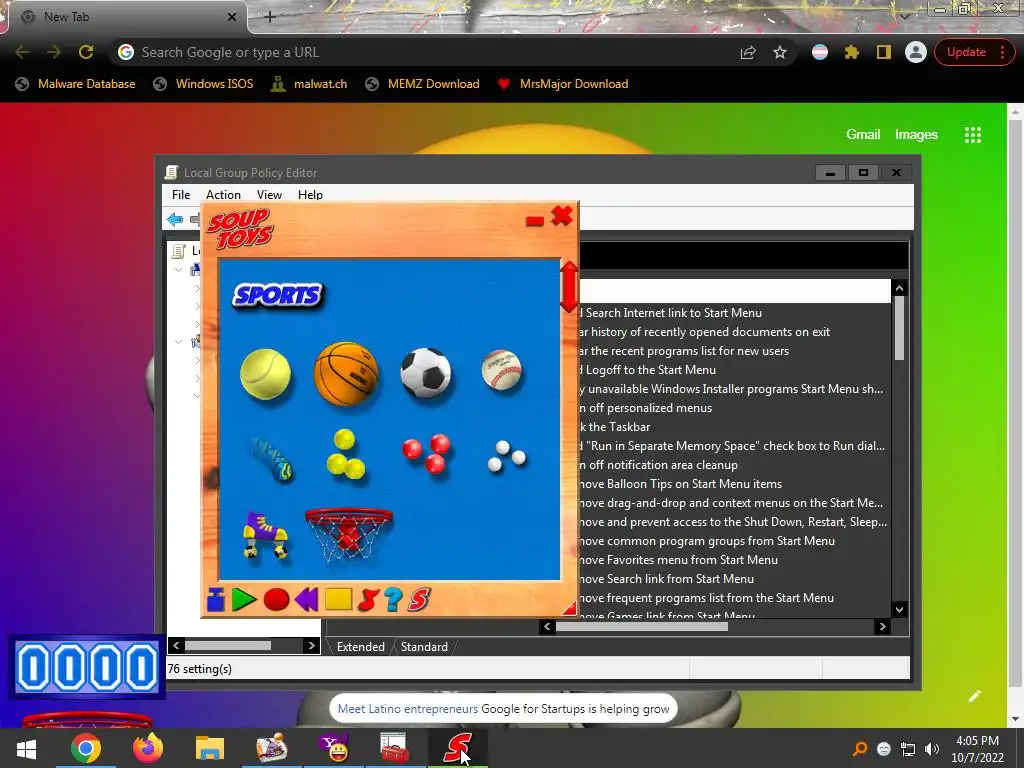Viewport: 1024px width, 768px height.
Task: Open the File menu in Group Policy Editor
Action: tap(181, 195)
